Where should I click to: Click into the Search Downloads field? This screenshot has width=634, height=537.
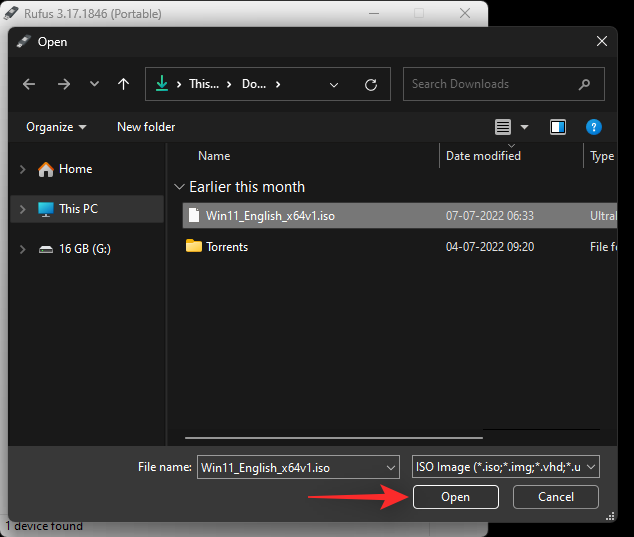pyautogui.click(x=503, y=84)
